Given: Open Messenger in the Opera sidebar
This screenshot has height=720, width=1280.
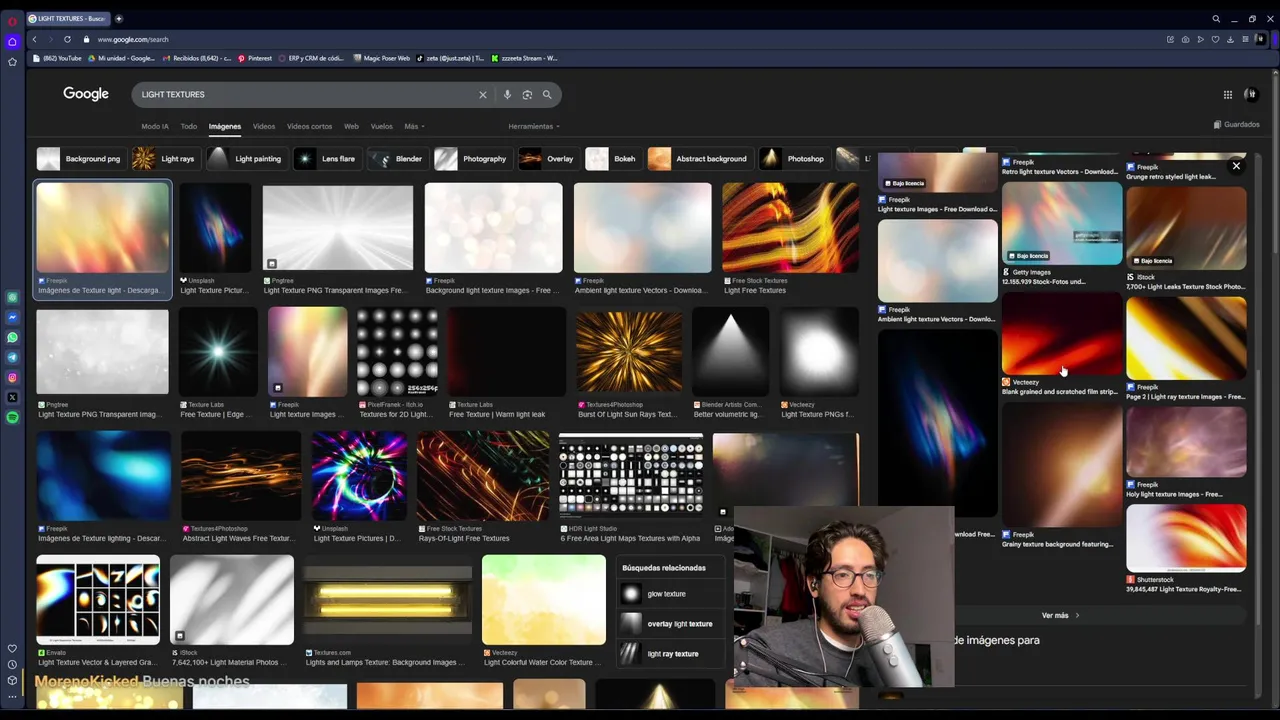Looking at the screenshot, I should pyautogui.click(x=12, y=317).
